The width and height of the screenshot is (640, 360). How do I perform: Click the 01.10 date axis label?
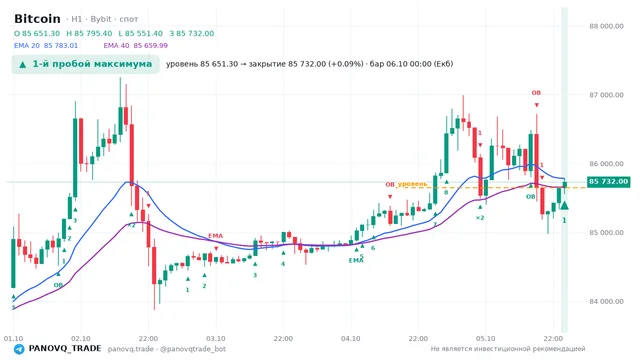(13, 339)
